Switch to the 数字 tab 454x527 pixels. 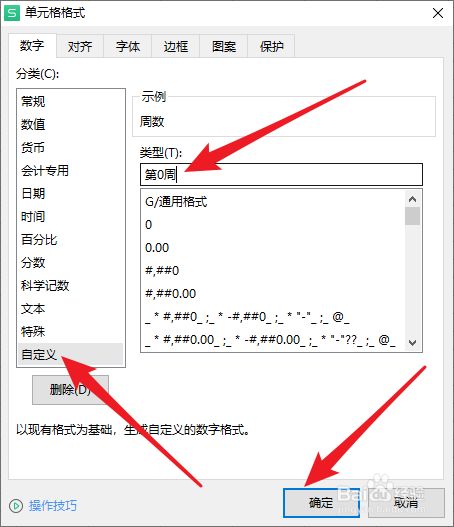pos(32,46)
